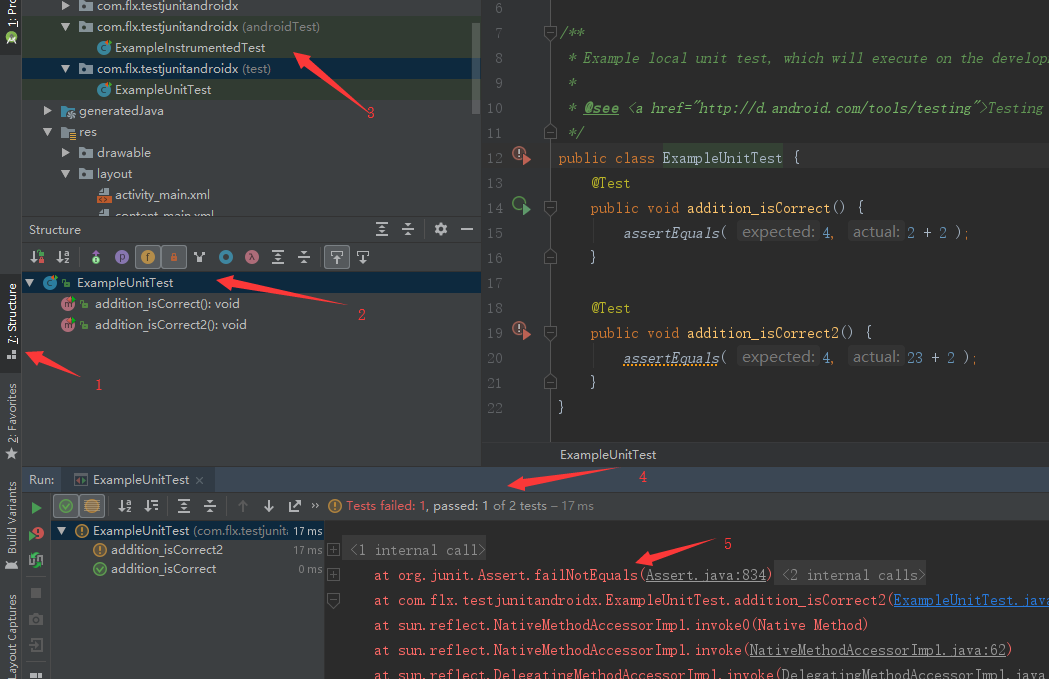This screenshot has width=1049, height=679.
Task: Select failed addition_isCorrect2 test result
Action: click(167, 550)
